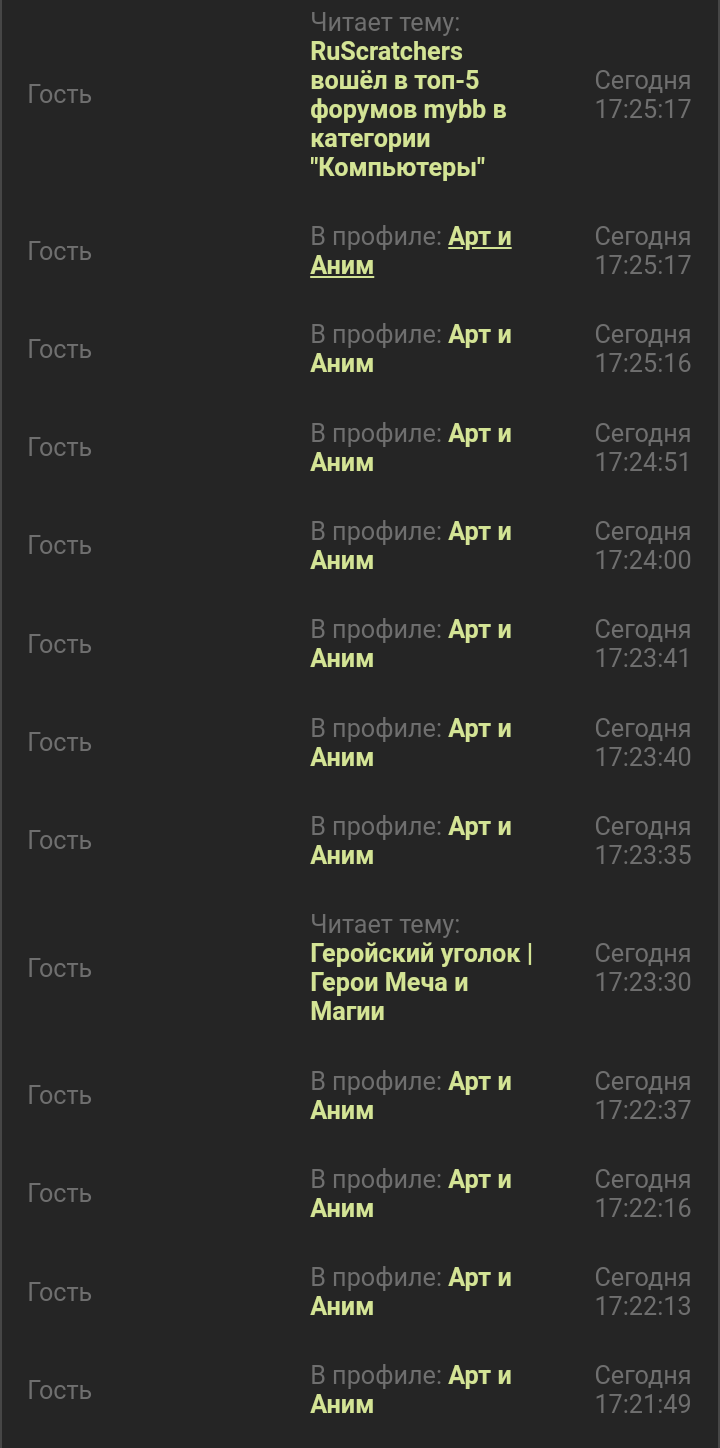Click Гость label in the Геройский уголок row
The image size is (720, 1448).
click(x=60, y=968)
